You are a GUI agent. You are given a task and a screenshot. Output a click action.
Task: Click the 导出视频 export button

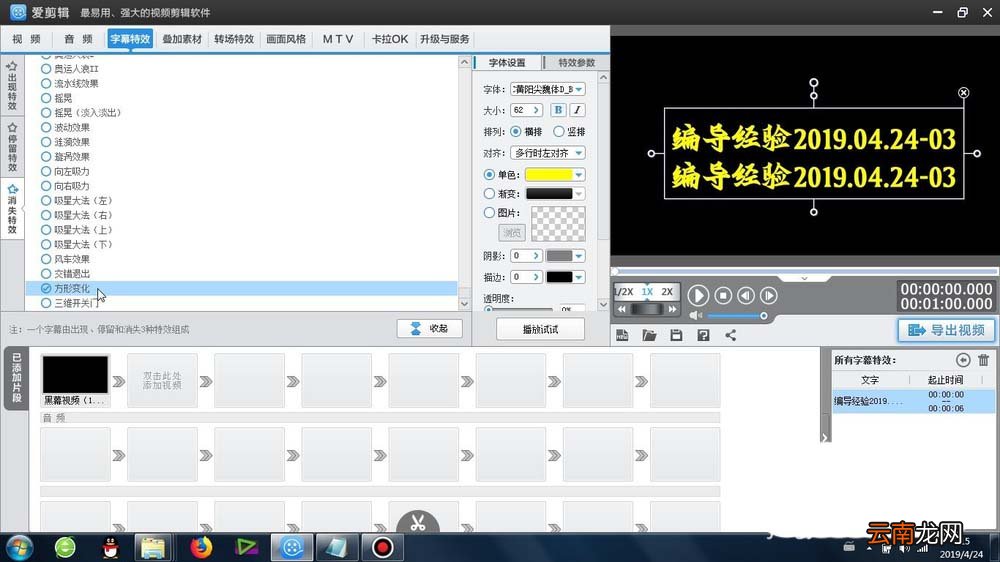(x=946, y=330)
